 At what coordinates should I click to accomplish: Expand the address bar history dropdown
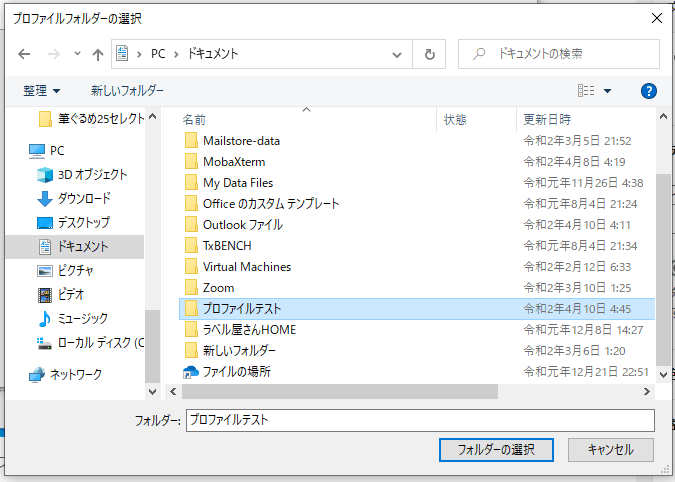(x=399, y=54)
